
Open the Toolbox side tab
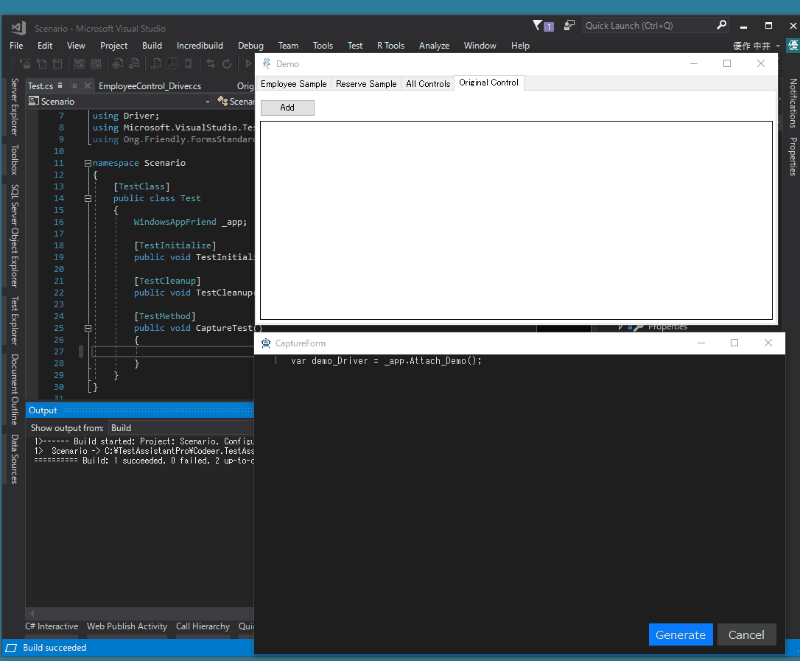14,160
